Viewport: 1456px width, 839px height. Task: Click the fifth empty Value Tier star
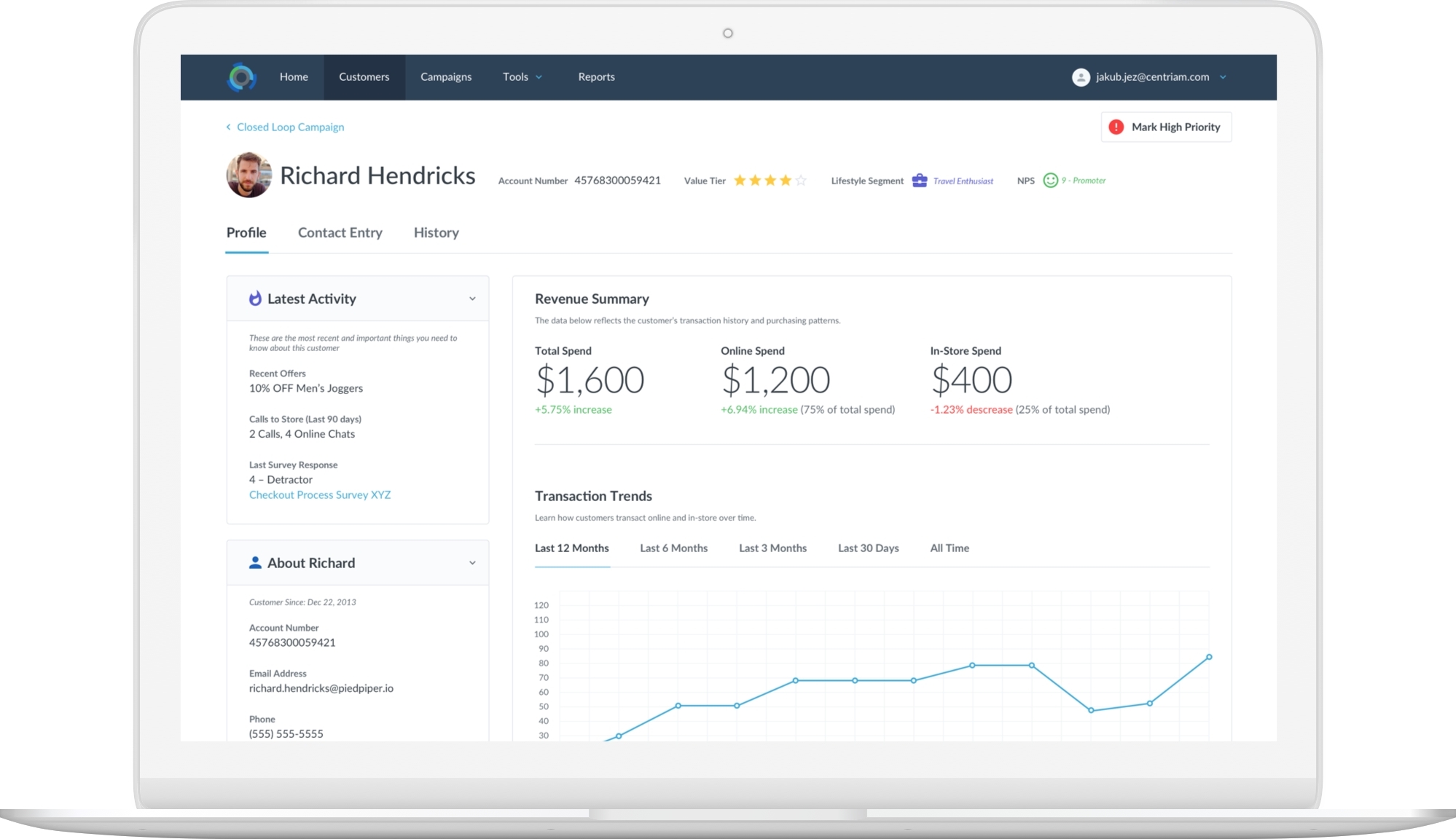pos(801,180)
